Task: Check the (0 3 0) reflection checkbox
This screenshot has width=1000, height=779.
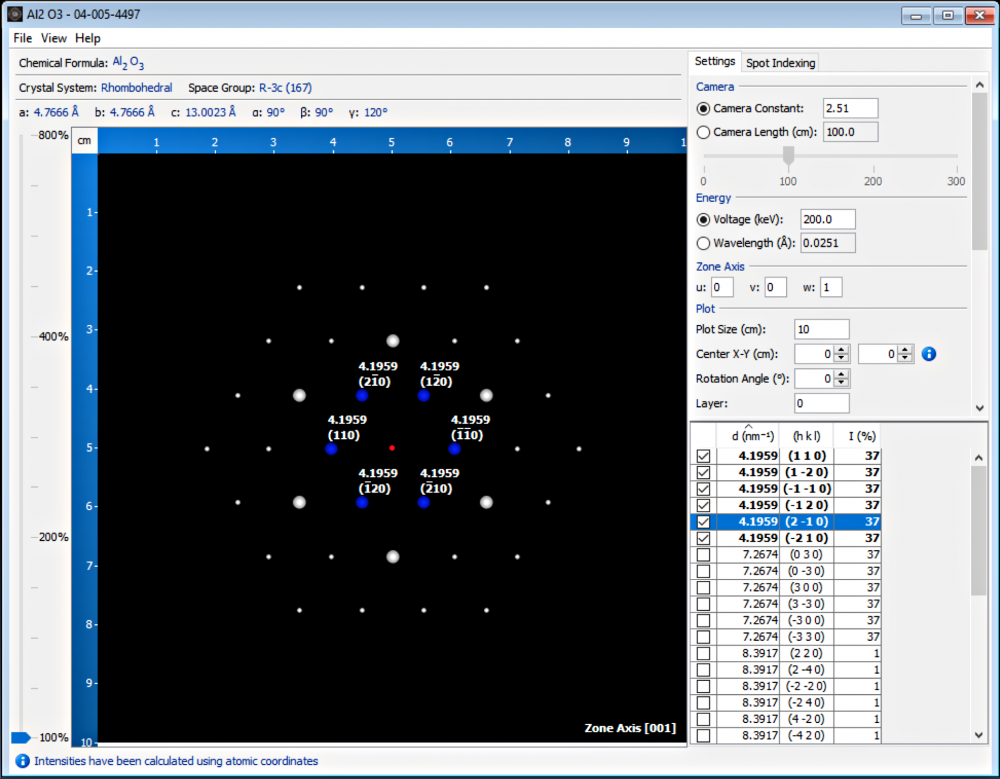Action: 703,554
